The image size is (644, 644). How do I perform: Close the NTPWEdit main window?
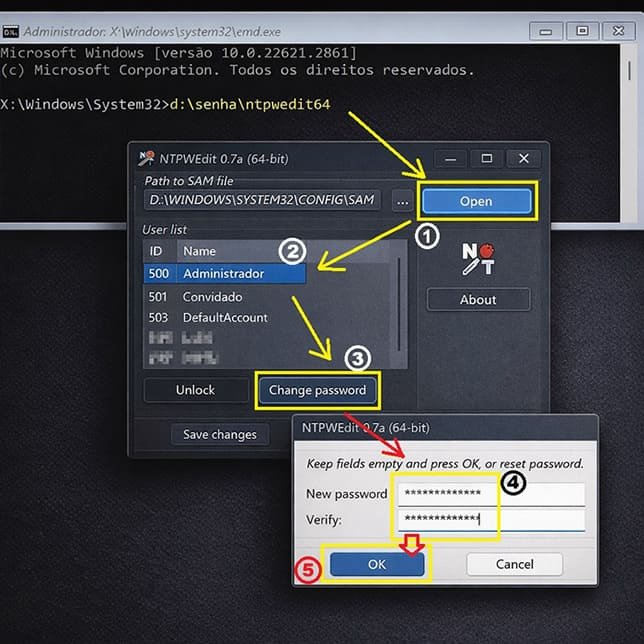[524, 159]
